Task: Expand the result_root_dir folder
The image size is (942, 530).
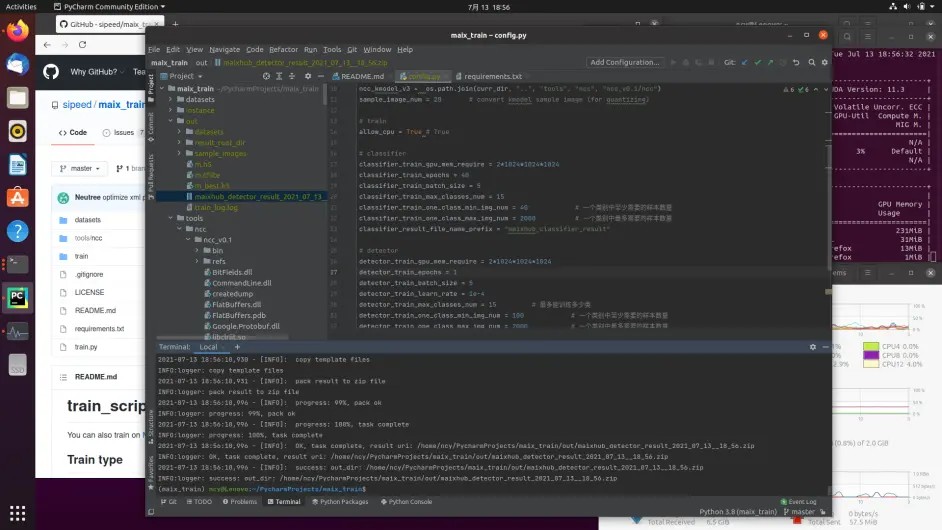Action: [180, 142]
